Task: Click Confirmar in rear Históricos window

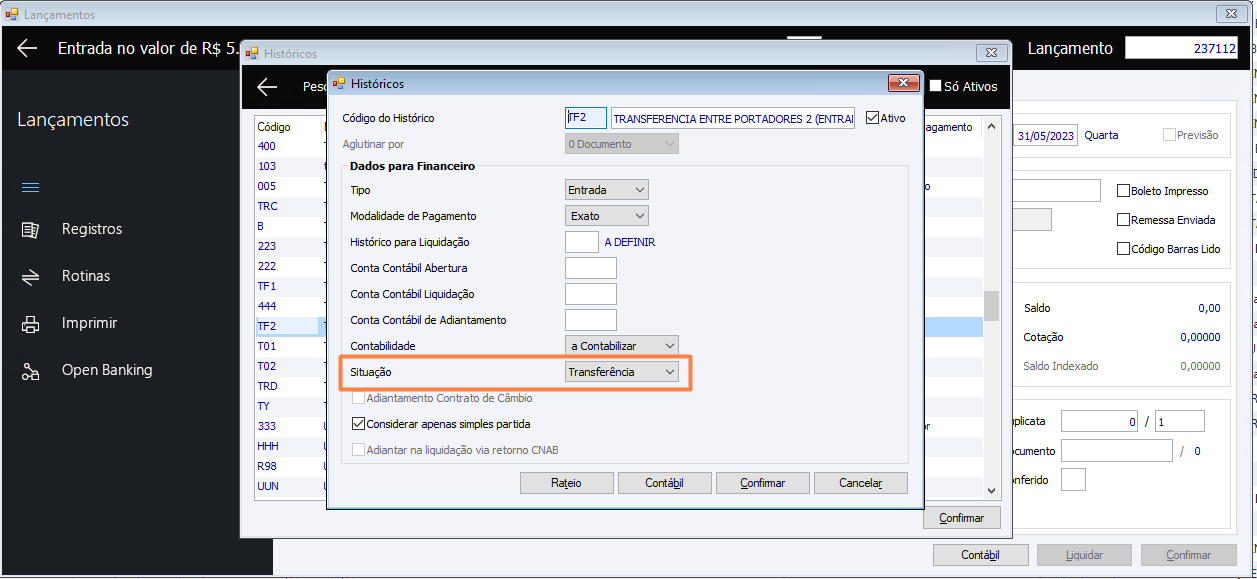Action: [x=961, y=518]
